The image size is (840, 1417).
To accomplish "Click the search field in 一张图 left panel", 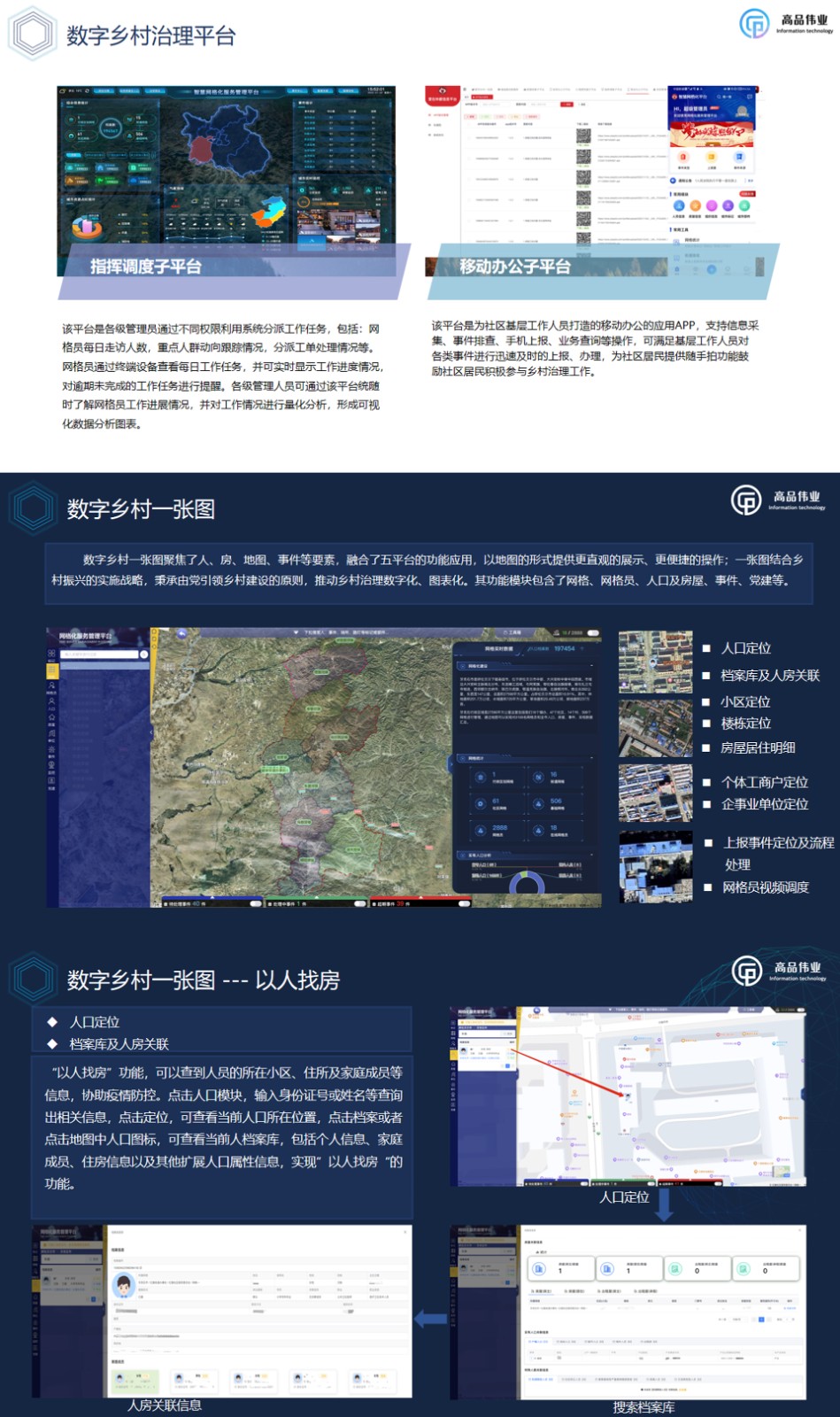I will (99, 654).
